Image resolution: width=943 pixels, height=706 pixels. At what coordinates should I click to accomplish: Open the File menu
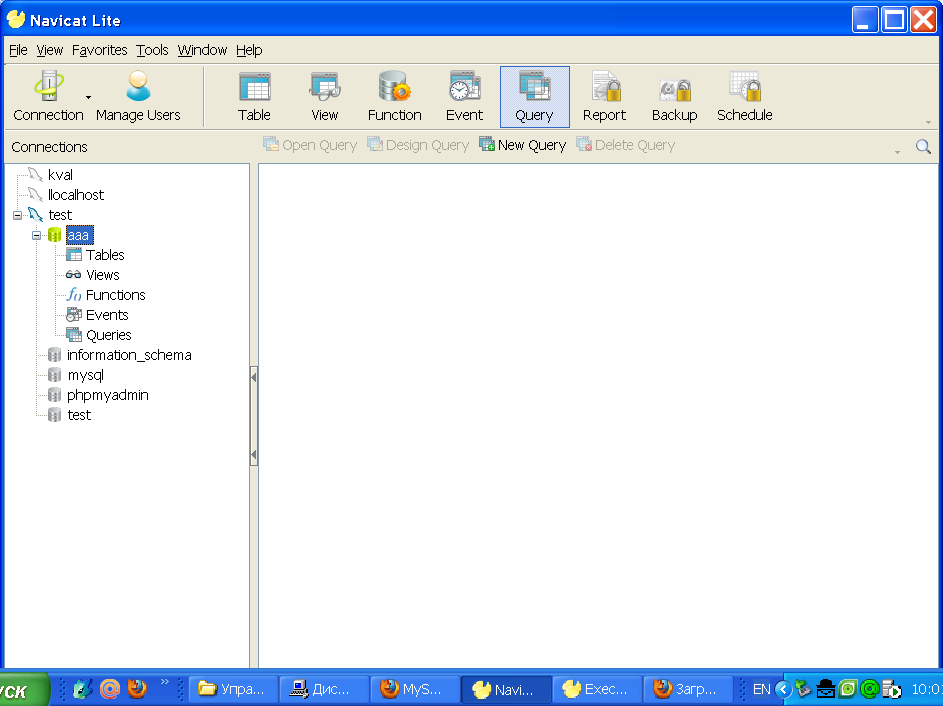18,50
